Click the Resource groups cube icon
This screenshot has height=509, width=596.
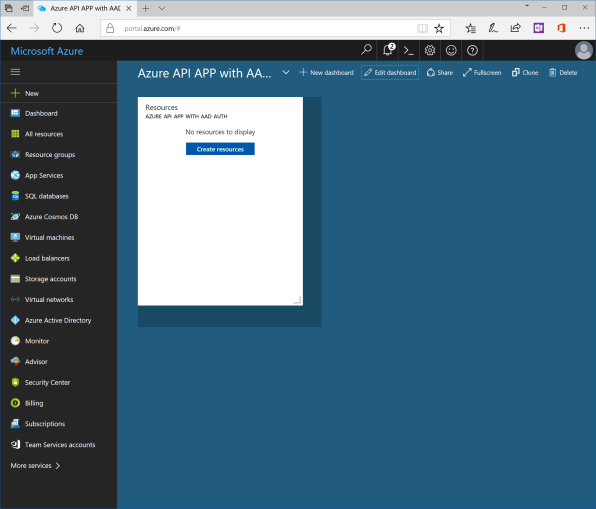[15, 154]
